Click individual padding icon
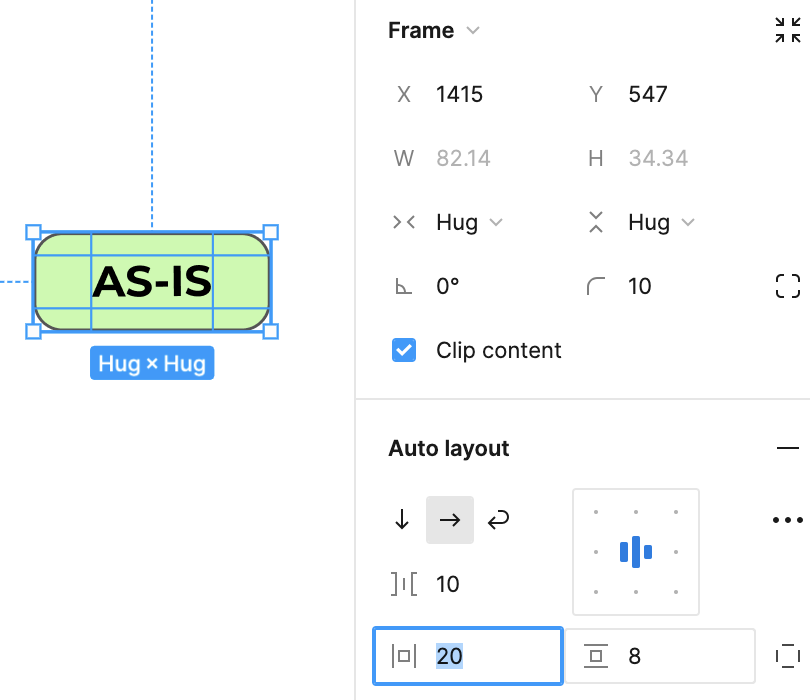Image resolution: width=810 pixels, height=700 pixels. (788, 656)
